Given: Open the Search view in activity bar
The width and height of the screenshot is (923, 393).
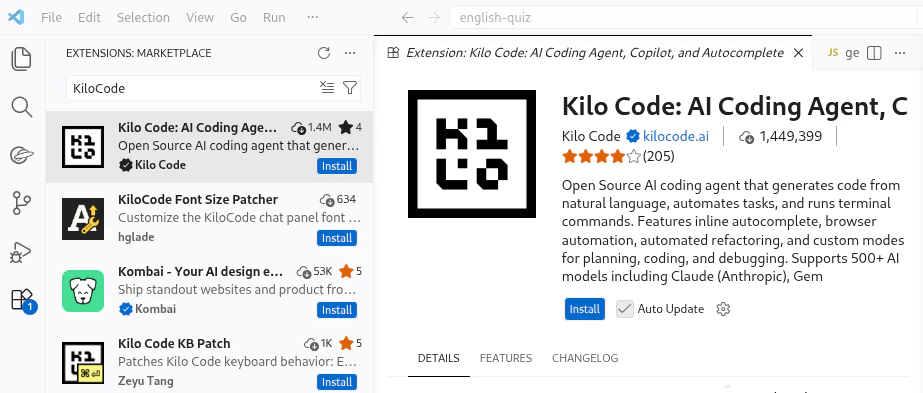Looking at the screenshot, I should (22, 107).
